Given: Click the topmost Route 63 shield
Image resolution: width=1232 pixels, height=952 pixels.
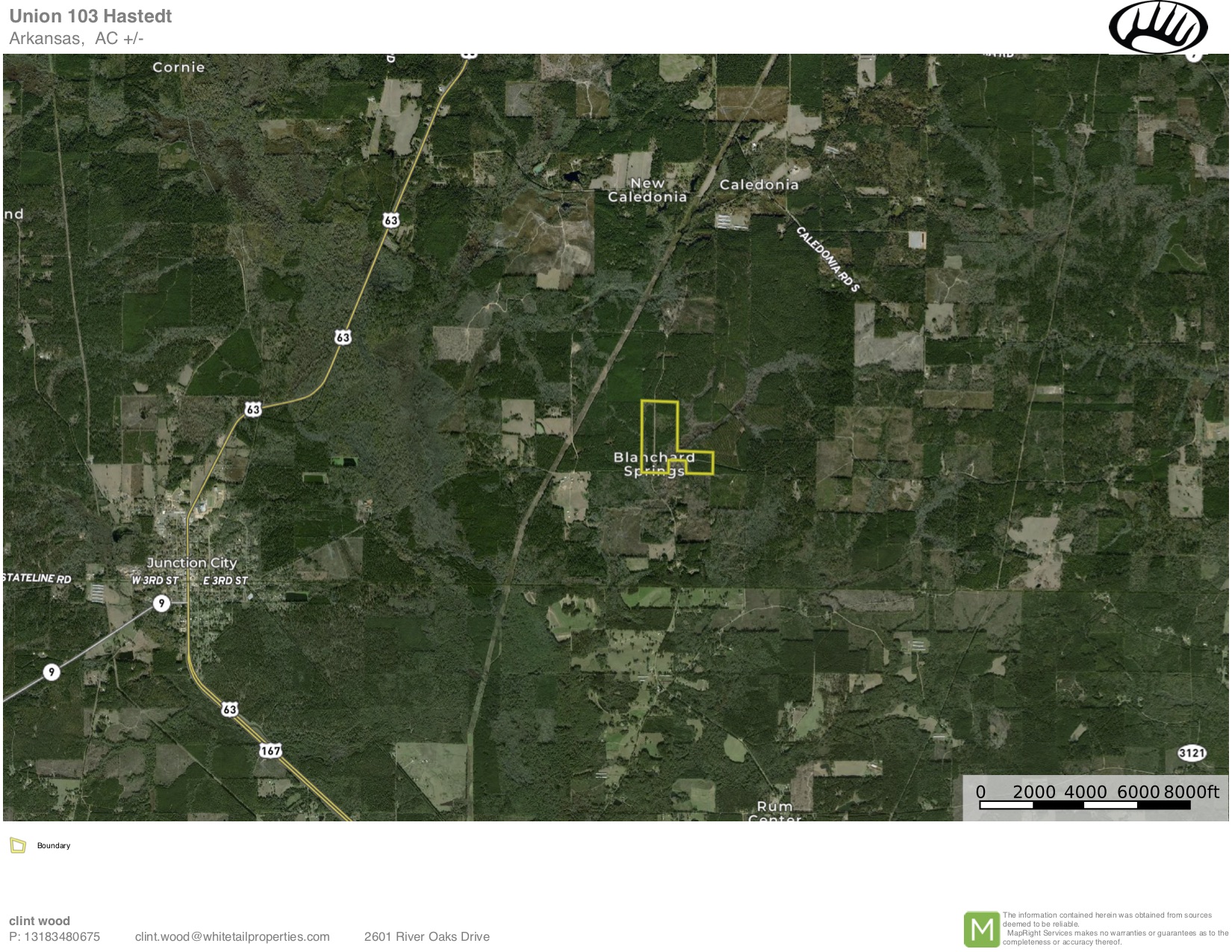Looking at the screenshot, I should (391, 220).
